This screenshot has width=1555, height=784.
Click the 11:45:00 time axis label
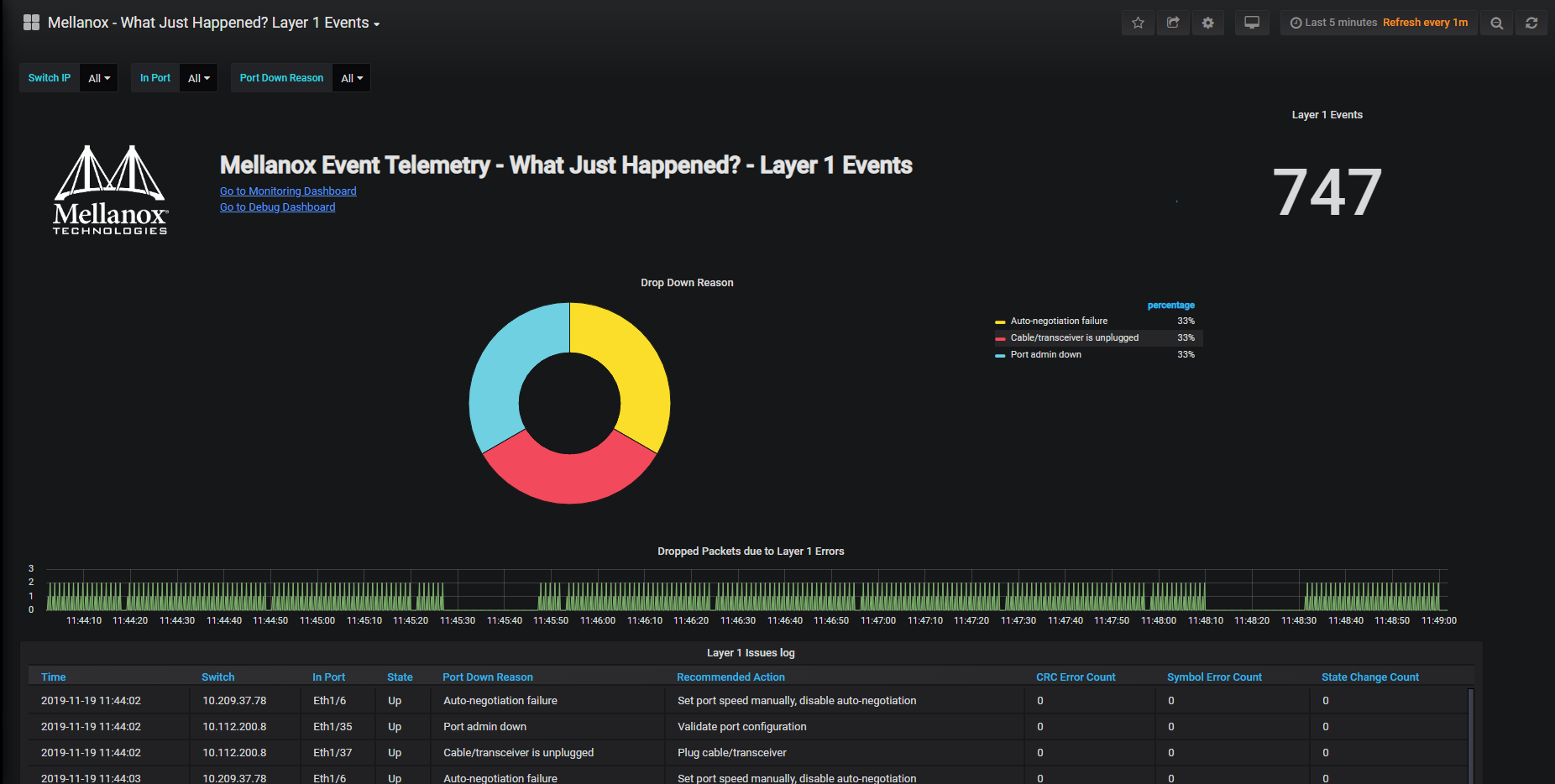(317, 621)
